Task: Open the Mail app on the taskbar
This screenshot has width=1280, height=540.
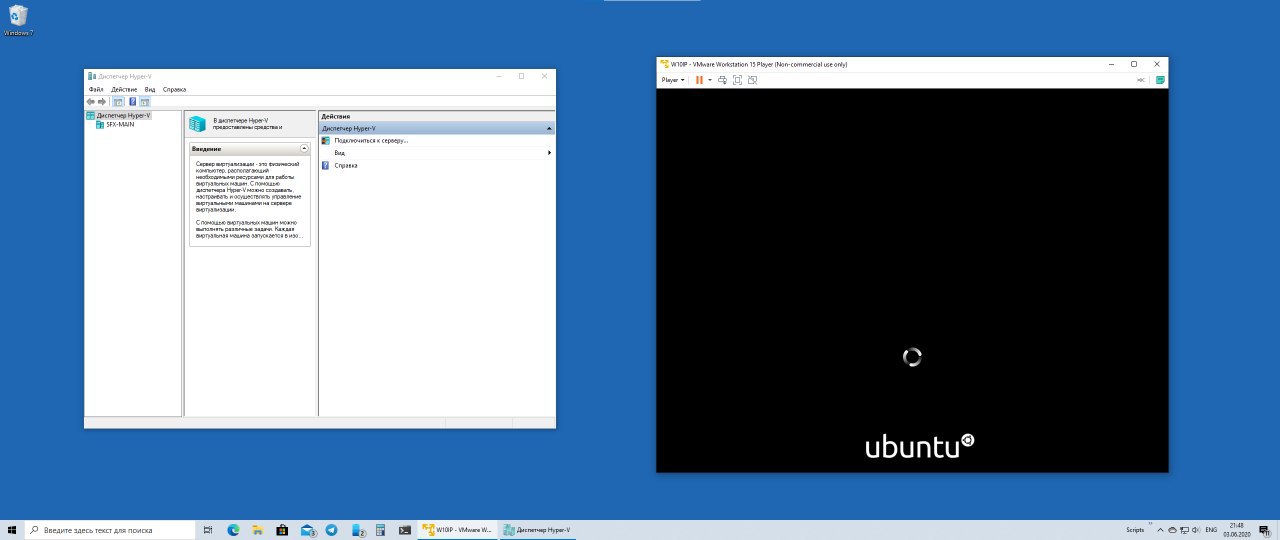Action: [x=308, y=529]
